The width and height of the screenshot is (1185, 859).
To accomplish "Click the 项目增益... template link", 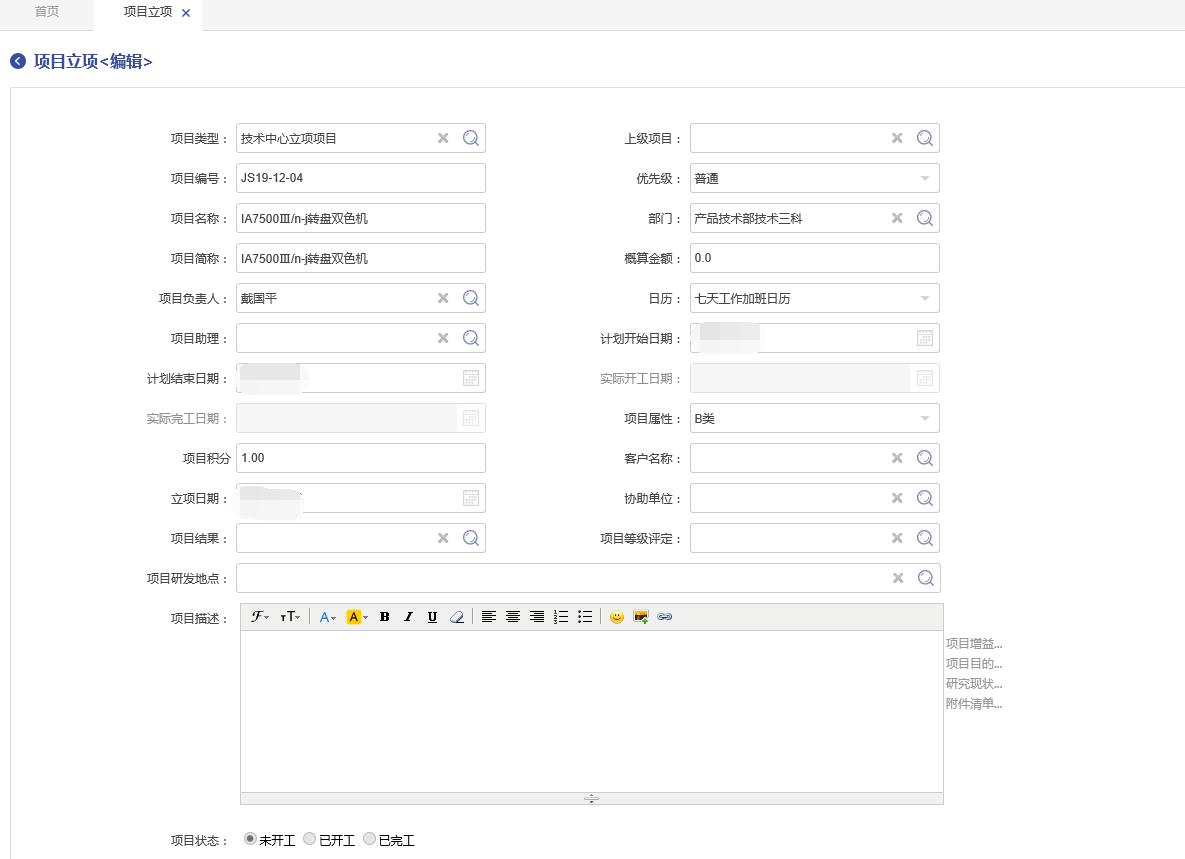I will 973,644.
